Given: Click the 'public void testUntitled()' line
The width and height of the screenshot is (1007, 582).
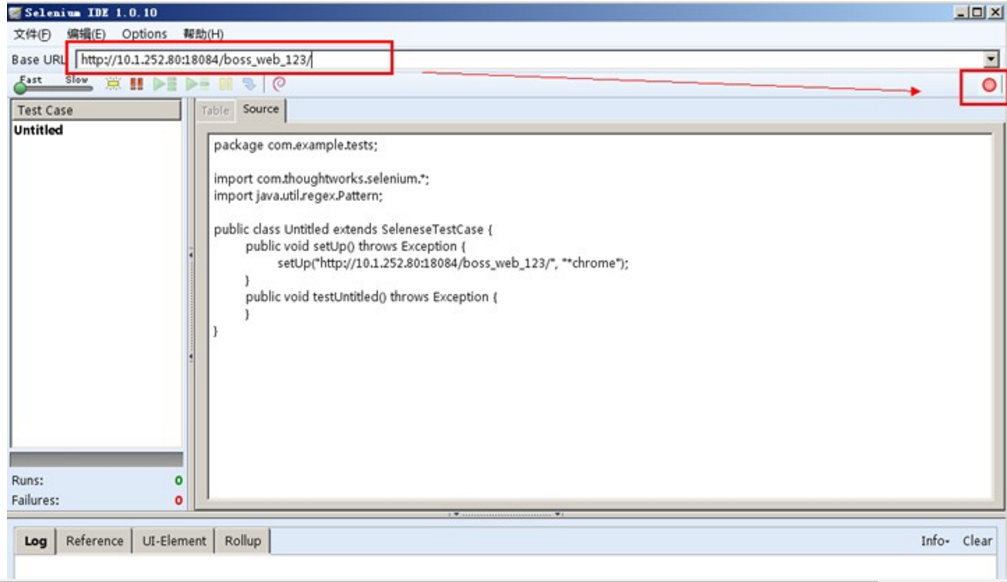Looking at the screenshot, I should [371, 297].
